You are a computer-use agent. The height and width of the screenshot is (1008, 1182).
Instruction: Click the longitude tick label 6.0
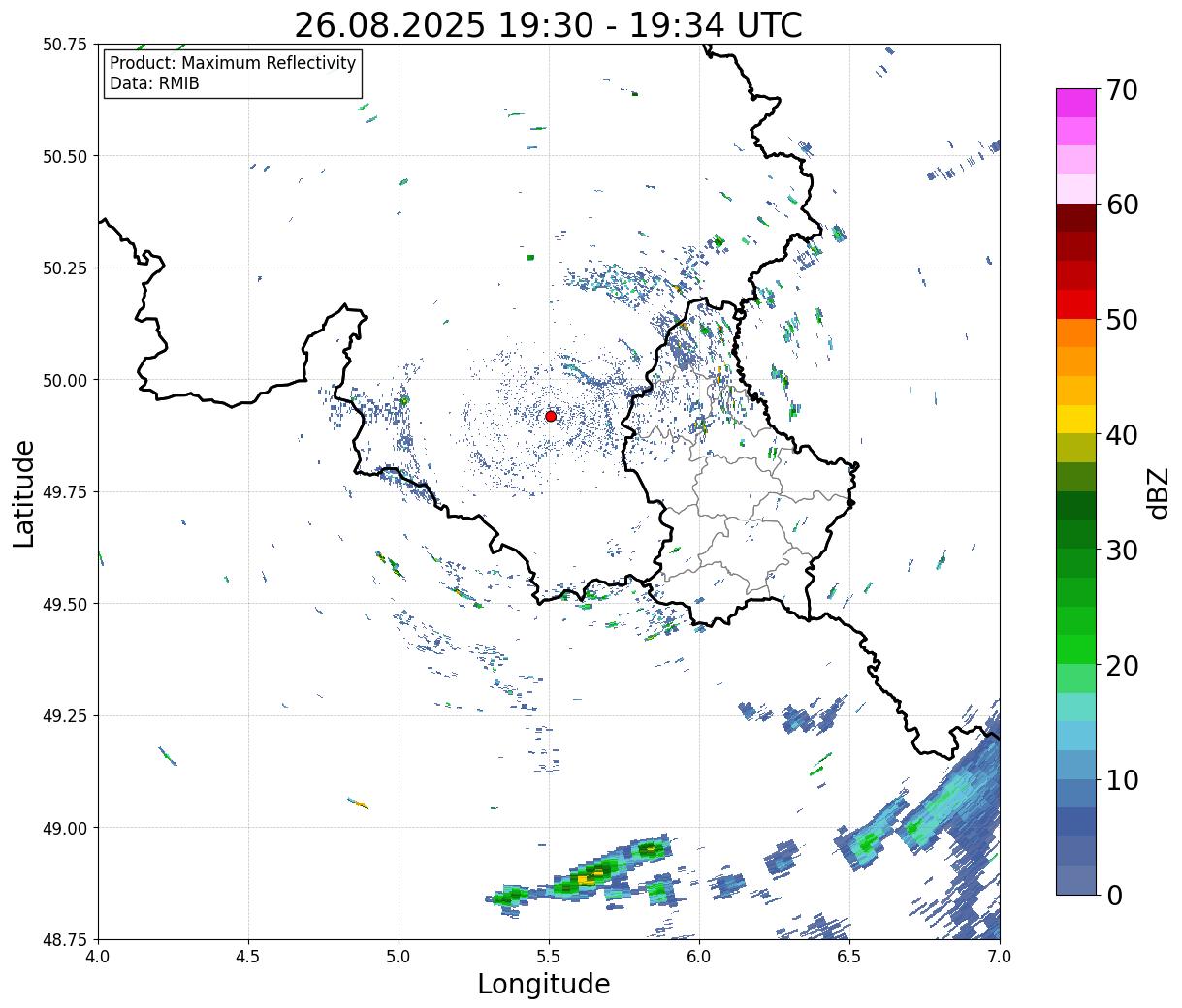[699, 956]
